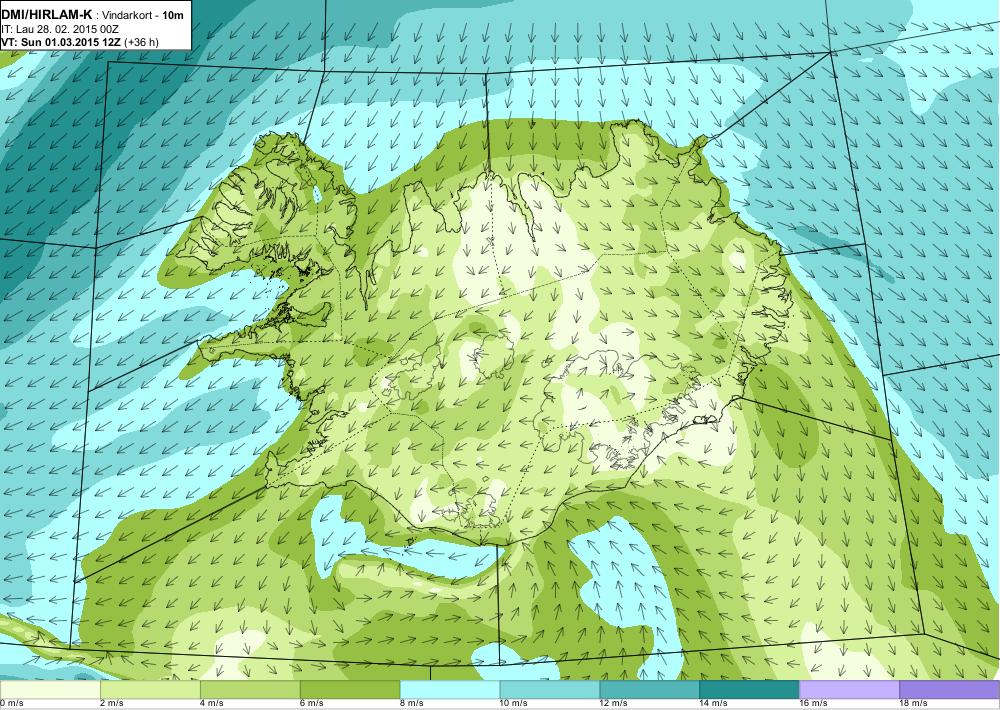Click the 18 m/s purple legend swatch
Screen dimensions: 1000x710
click(950, 690)
